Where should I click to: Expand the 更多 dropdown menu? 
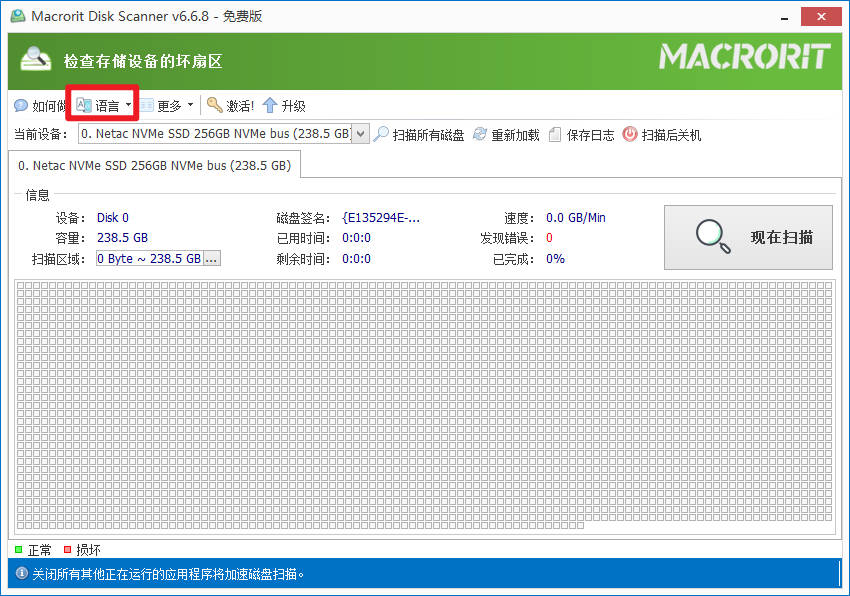pos(166,106)
